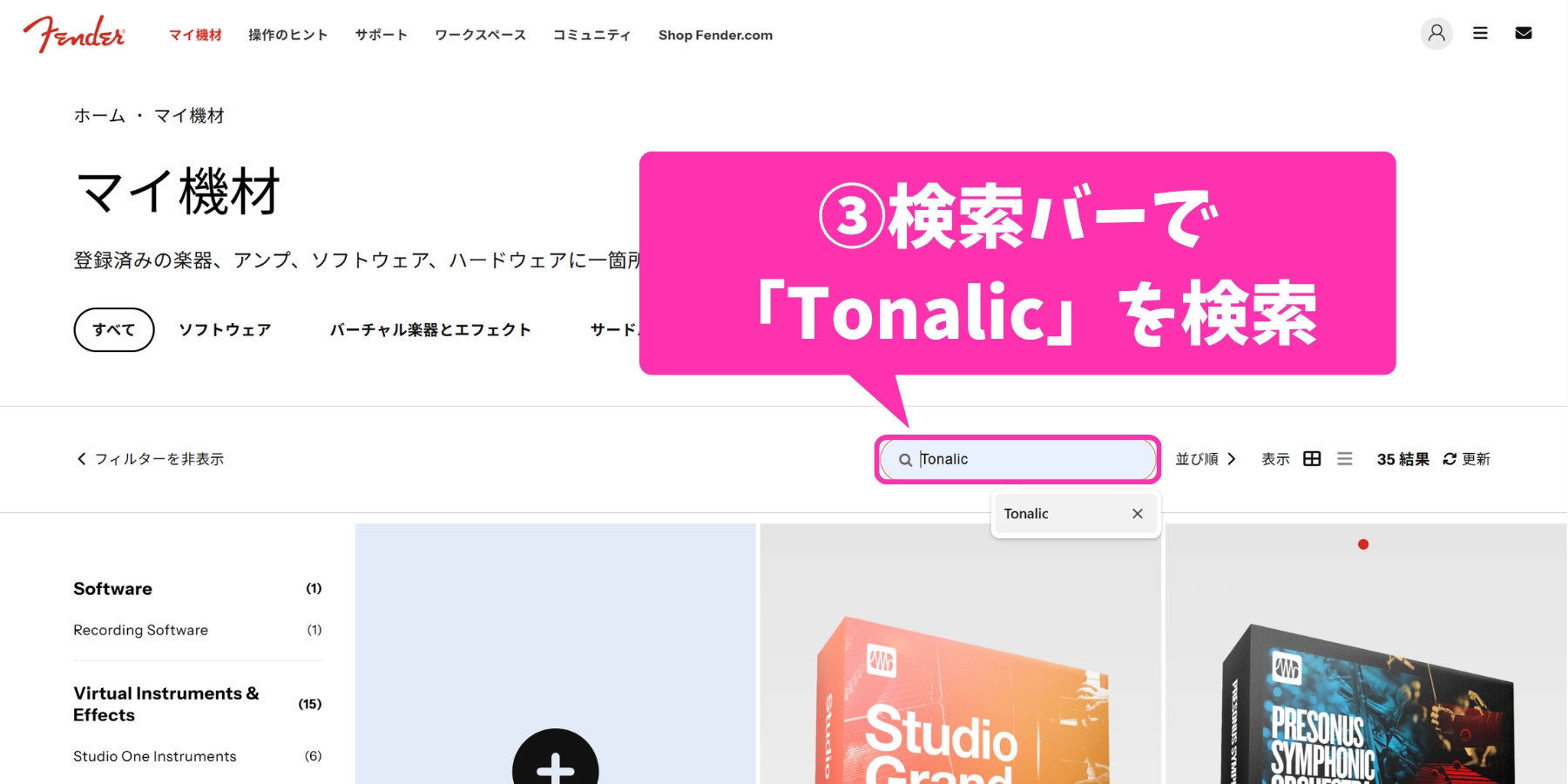Select the ソフトウェア tab
Viewport: 1568px width, 784px height.
coord(225,330)
